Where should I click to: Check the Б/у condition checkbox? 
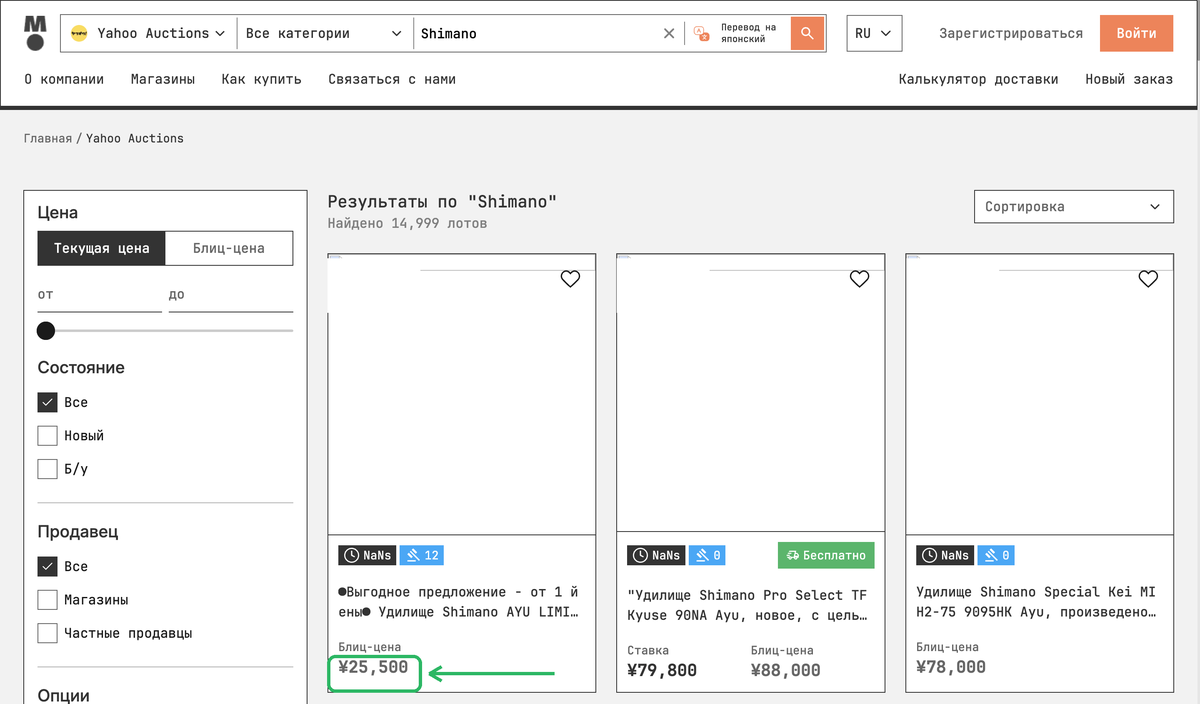[47, 469]
